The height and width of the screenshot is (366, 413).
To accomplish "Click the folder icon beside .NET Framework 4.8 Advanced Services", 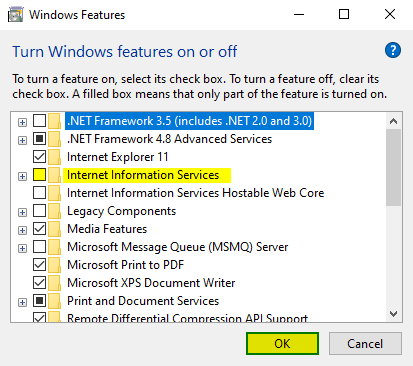I will (x=55, y=139).
